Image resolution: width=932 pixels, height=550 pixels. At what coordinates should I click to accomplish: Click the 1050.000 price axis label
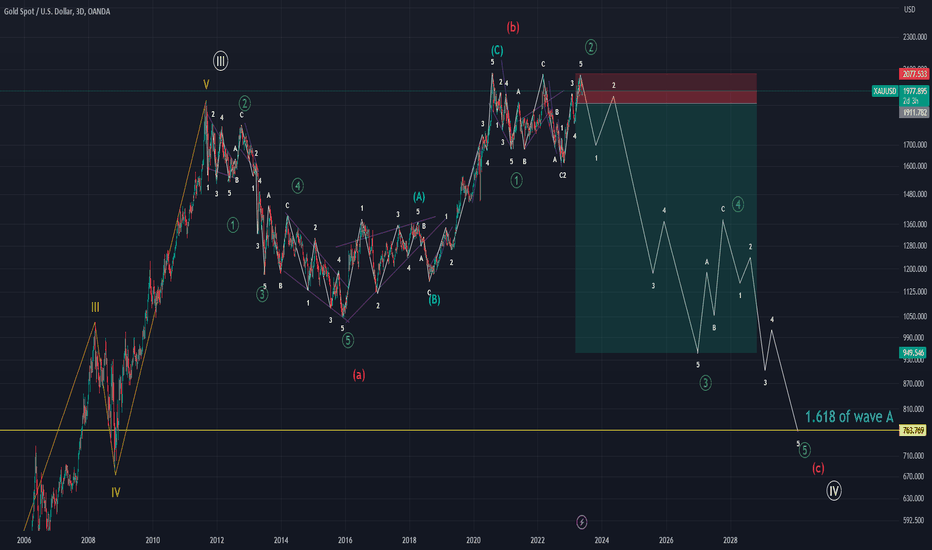(914, 316)
